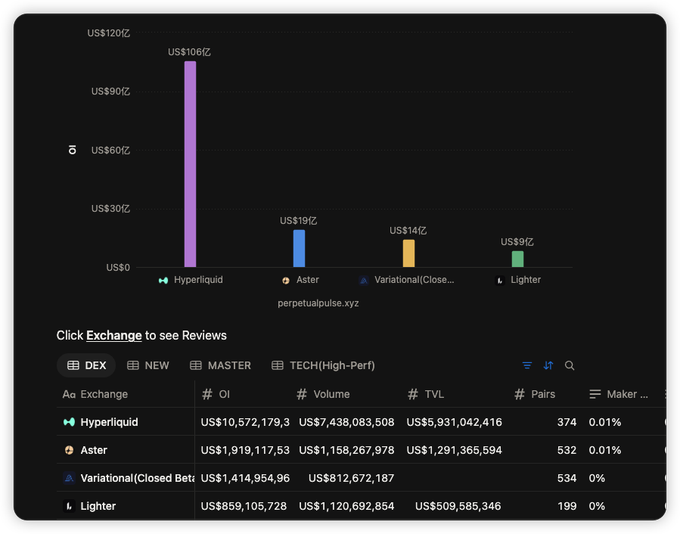Screen dimensions: 680x534
Task: Click the OI column number icon
Action: click(x=207, y=394)
